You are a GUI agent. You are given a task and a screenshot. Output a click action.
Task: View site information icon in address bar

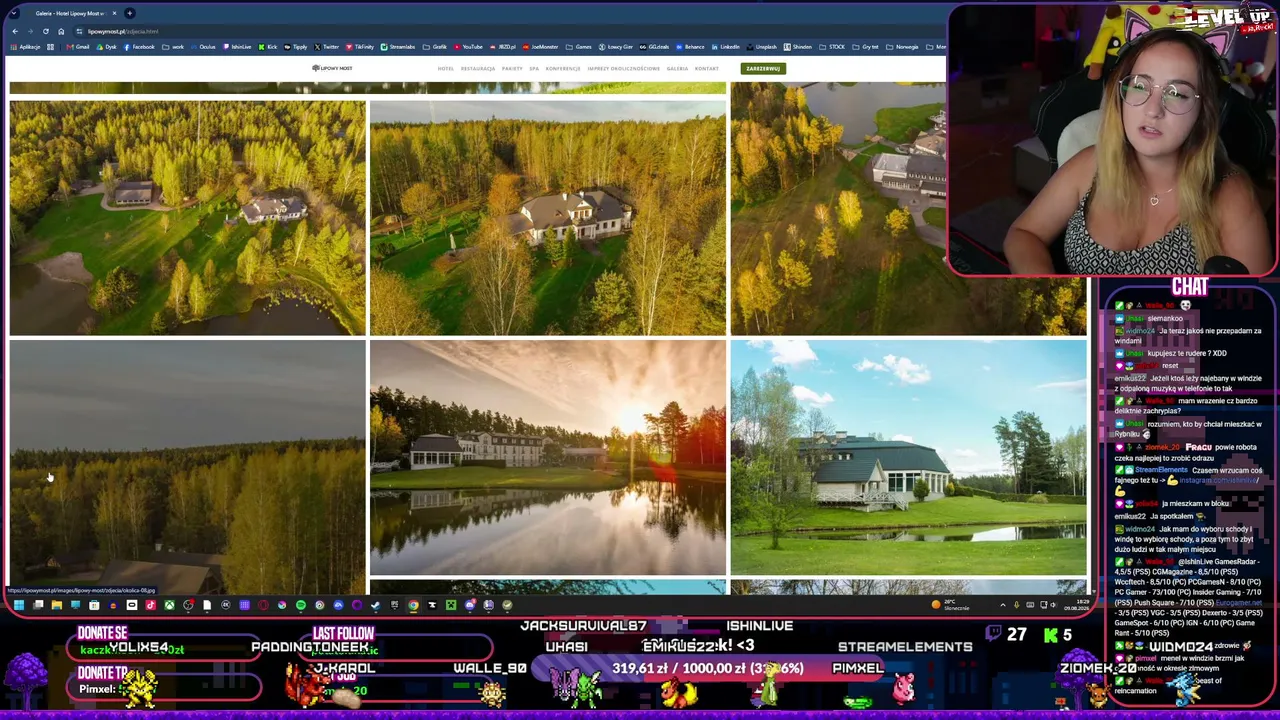(80, 31)
